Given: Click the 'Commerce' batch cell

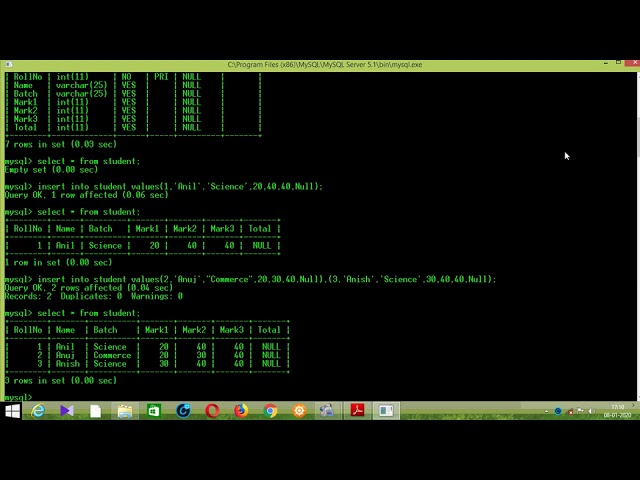Looking at the screenshot, I should [112, 355].
